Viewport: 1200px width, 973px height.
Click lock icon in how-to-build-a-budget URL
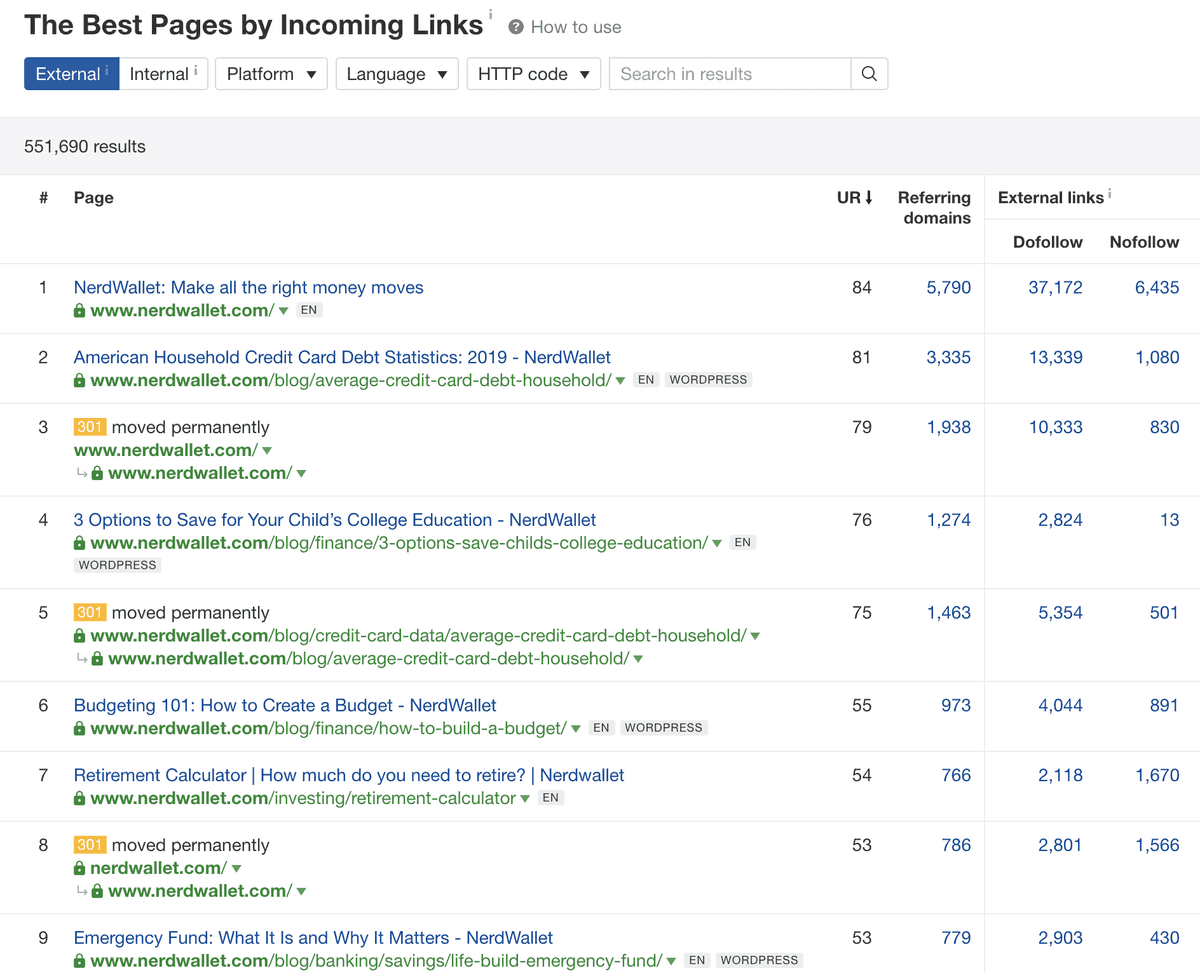80,729
